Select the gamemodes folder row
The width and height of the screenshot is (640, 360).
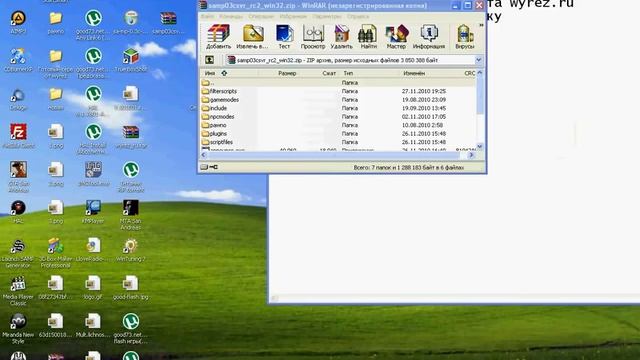click(338, 100)
